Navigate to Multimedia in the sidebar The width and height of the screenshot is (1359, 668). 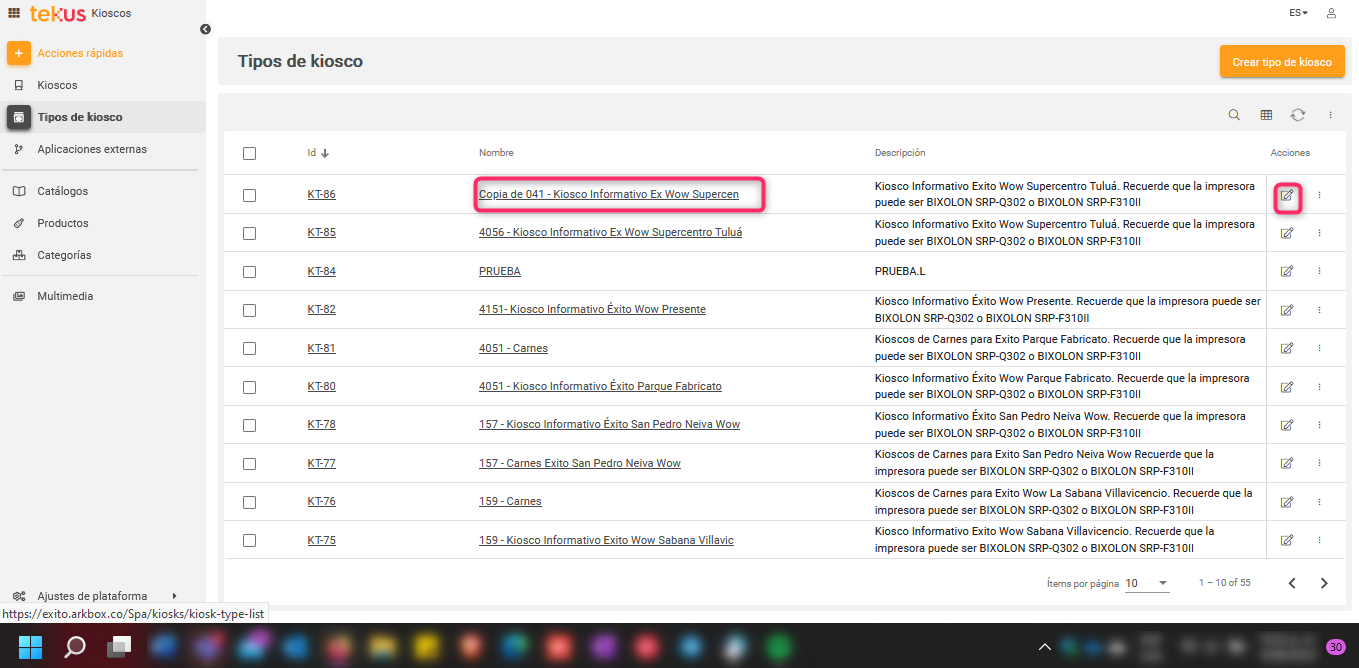click(x=65, y=296)
